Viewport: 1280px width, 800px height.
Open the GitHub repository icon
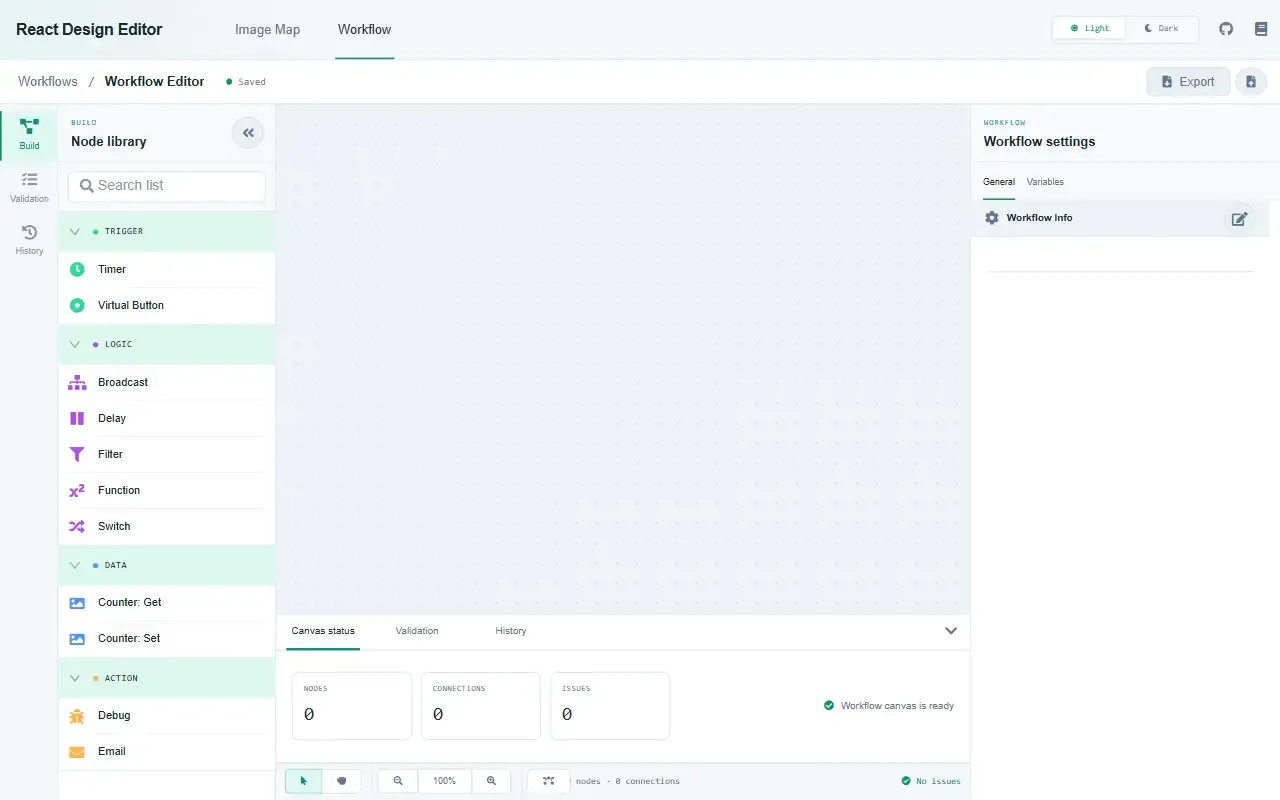coord(1226,29)
